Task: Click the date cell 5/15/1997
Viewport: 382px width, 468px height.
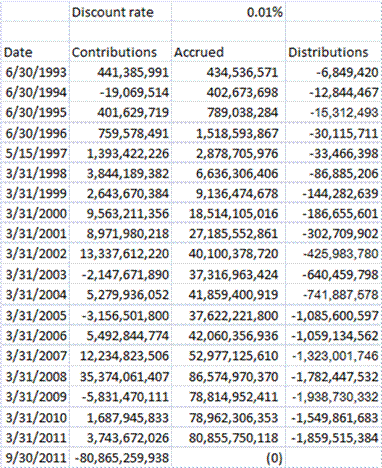Action: (x=35, y=153)
